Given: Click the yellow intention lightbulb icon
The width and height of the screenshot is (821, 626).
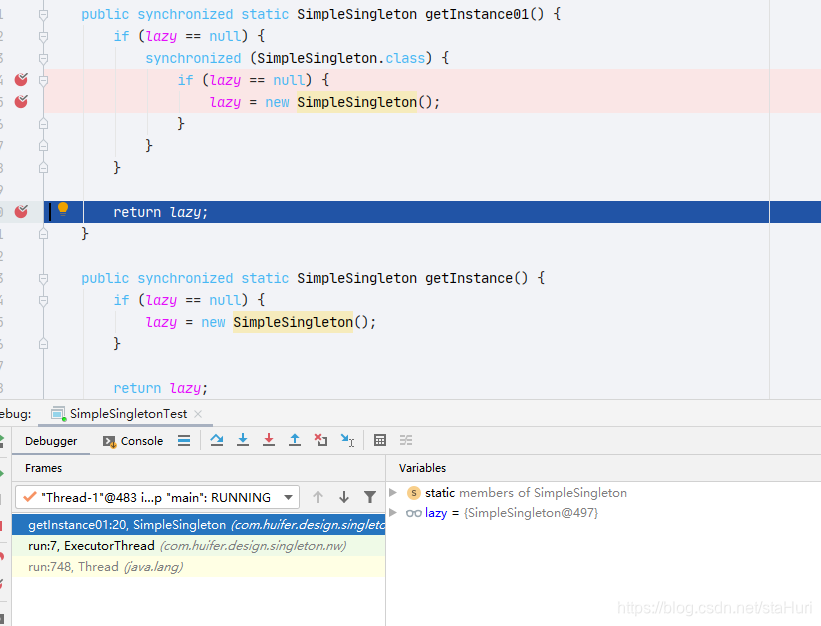Looking at the screenshot, I should pyautogui.click(x=63, y=209).
